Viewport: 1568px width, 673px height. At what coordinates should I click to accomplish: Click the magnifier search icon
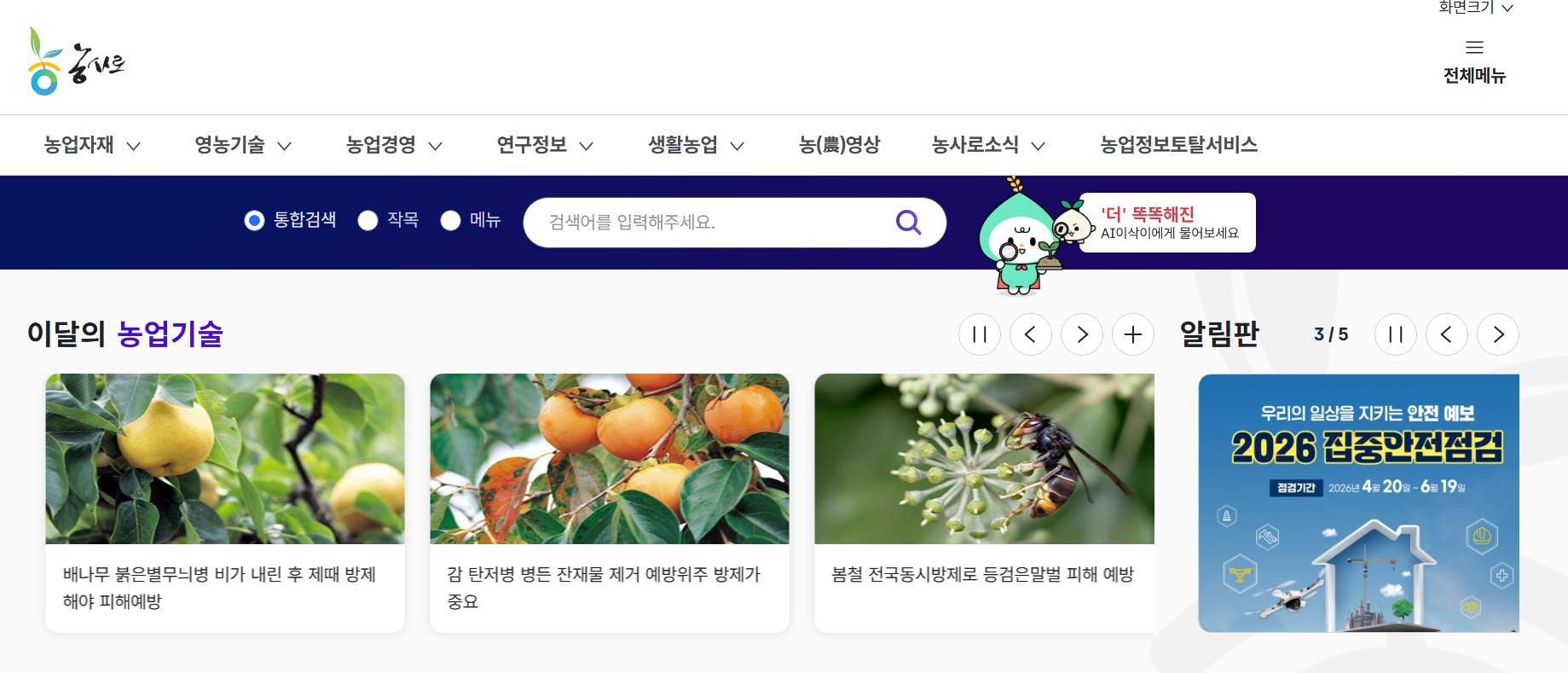click(x=908, y=223)
